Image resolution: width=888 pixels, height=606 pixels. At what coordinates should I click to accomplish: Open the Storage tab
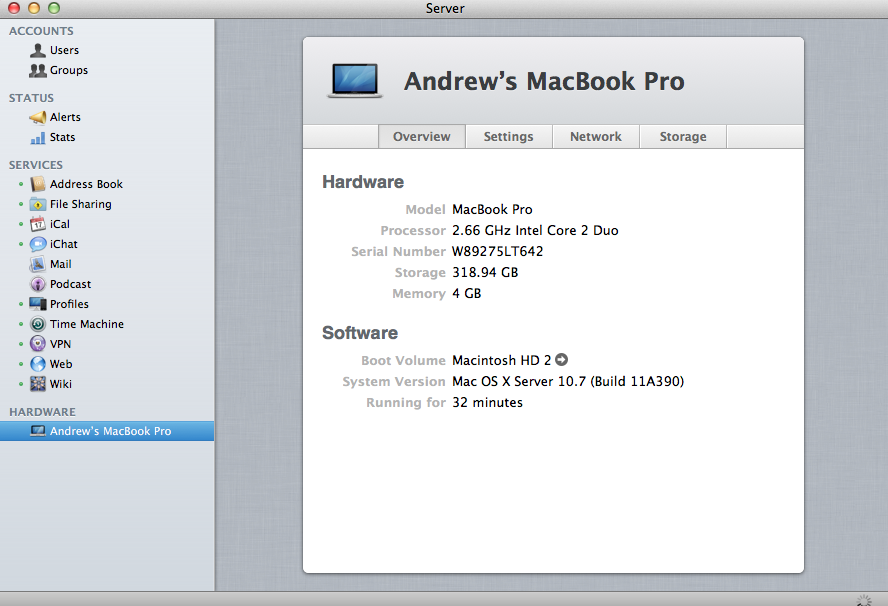click(683, 136)
